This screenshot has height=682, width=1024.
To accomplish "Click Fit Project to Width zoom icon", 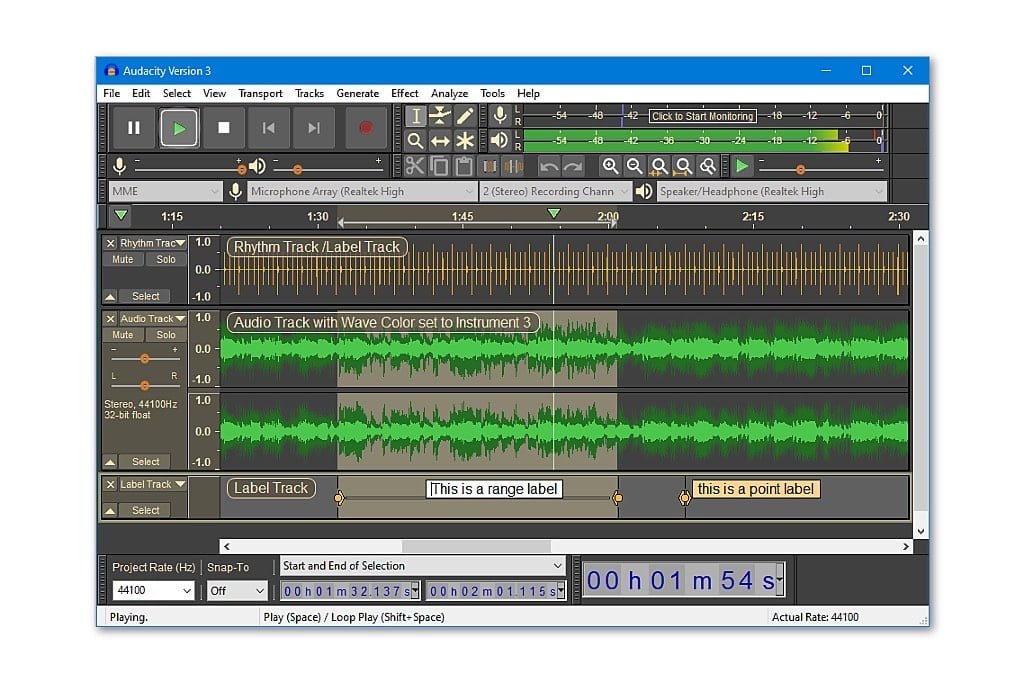I will 683,166.
